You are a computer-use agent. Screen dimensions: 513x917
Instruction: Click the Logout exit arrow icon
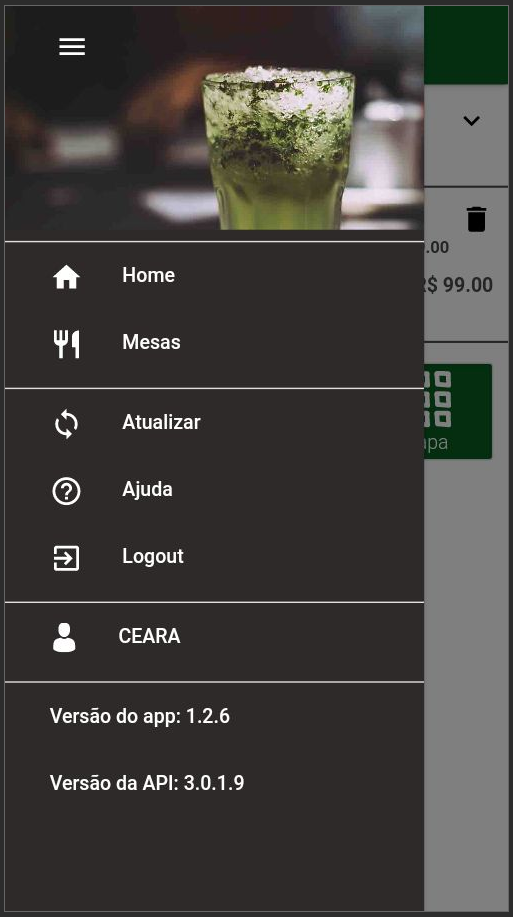coord(66,558)
